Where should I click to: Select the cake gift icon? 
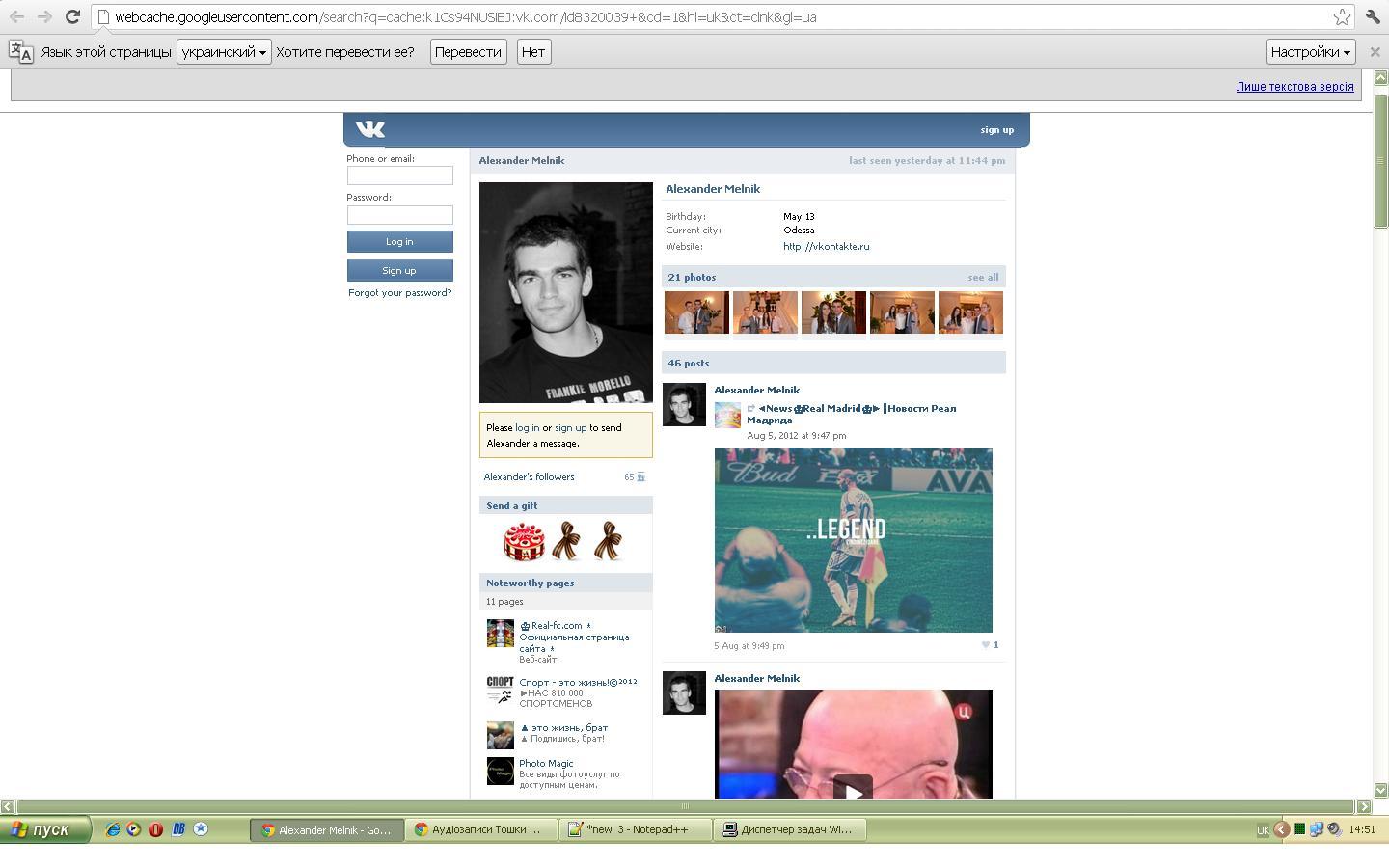coord(524,542)
